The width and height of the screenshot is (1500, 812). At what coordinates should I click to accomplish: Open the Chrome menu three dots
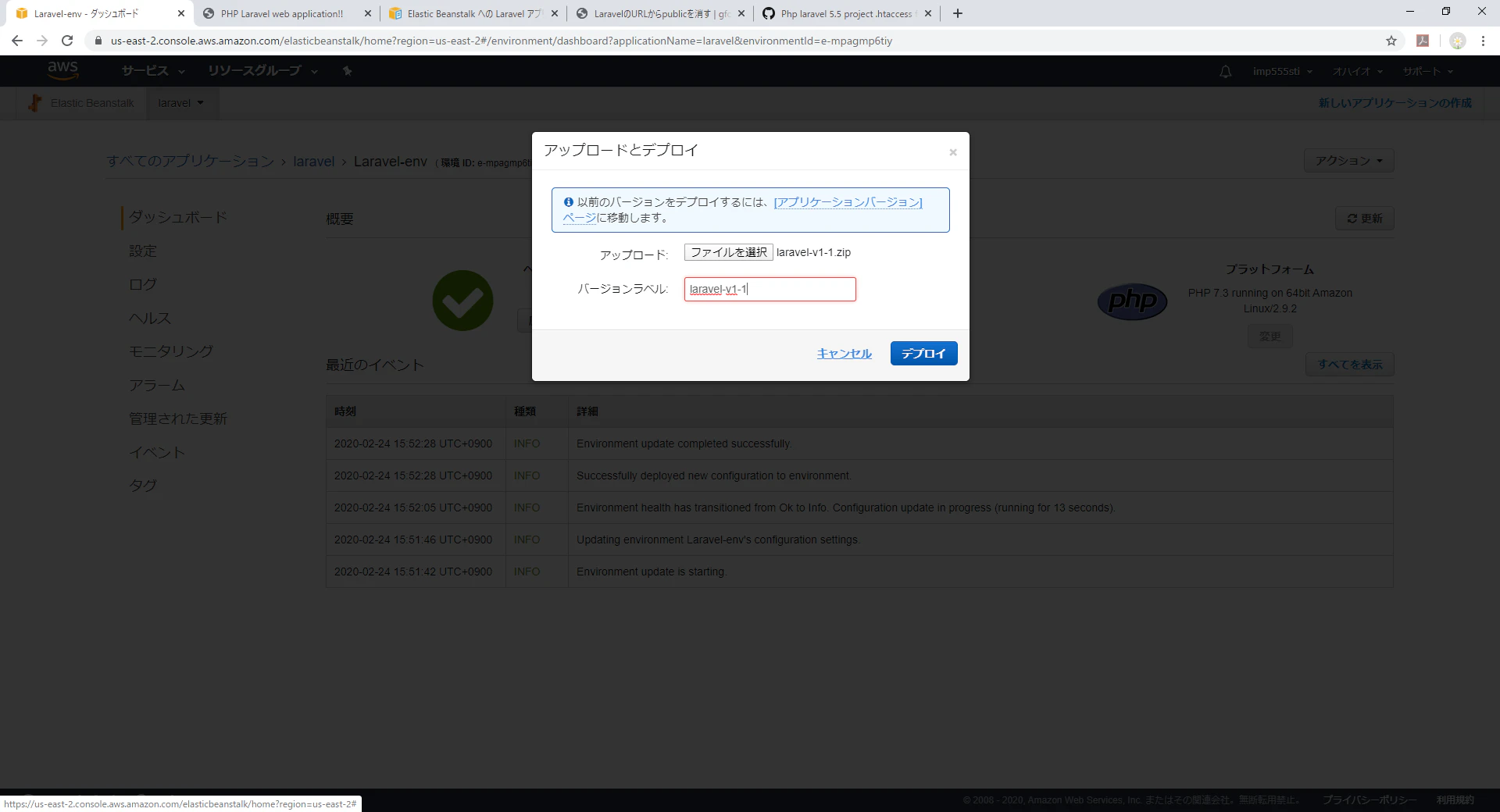(x=1483, y=41)
